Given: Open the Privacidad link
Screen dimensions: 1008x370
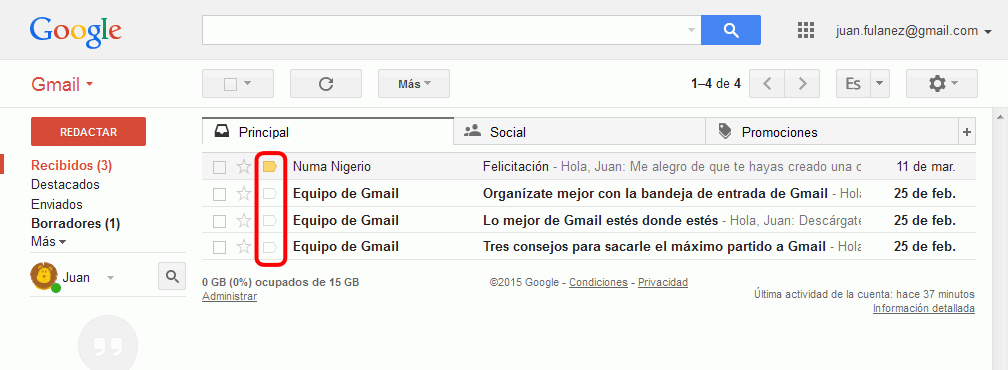Looking at the screenshot, I should pos(663,282).
